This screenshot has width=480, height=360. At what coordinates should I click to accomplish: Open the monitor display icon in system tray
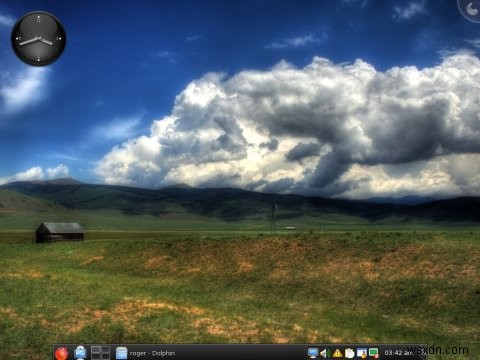click(x=313, y=353)
